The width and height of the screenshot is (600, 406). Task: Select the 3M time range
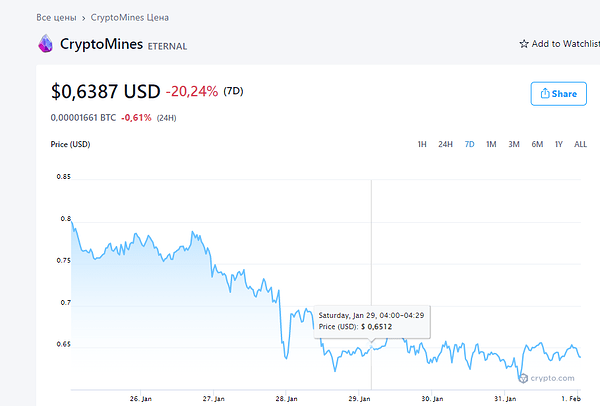(514, 144)
